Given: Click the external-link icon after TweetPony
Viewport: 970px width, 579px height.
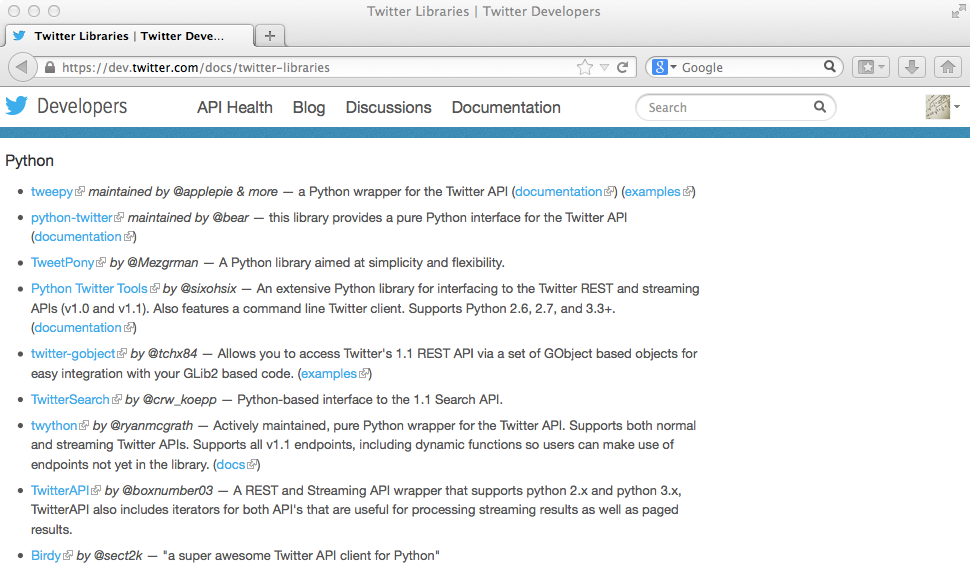Looking at the screenshot, I should pyautogui.click(x=101, y=263).
